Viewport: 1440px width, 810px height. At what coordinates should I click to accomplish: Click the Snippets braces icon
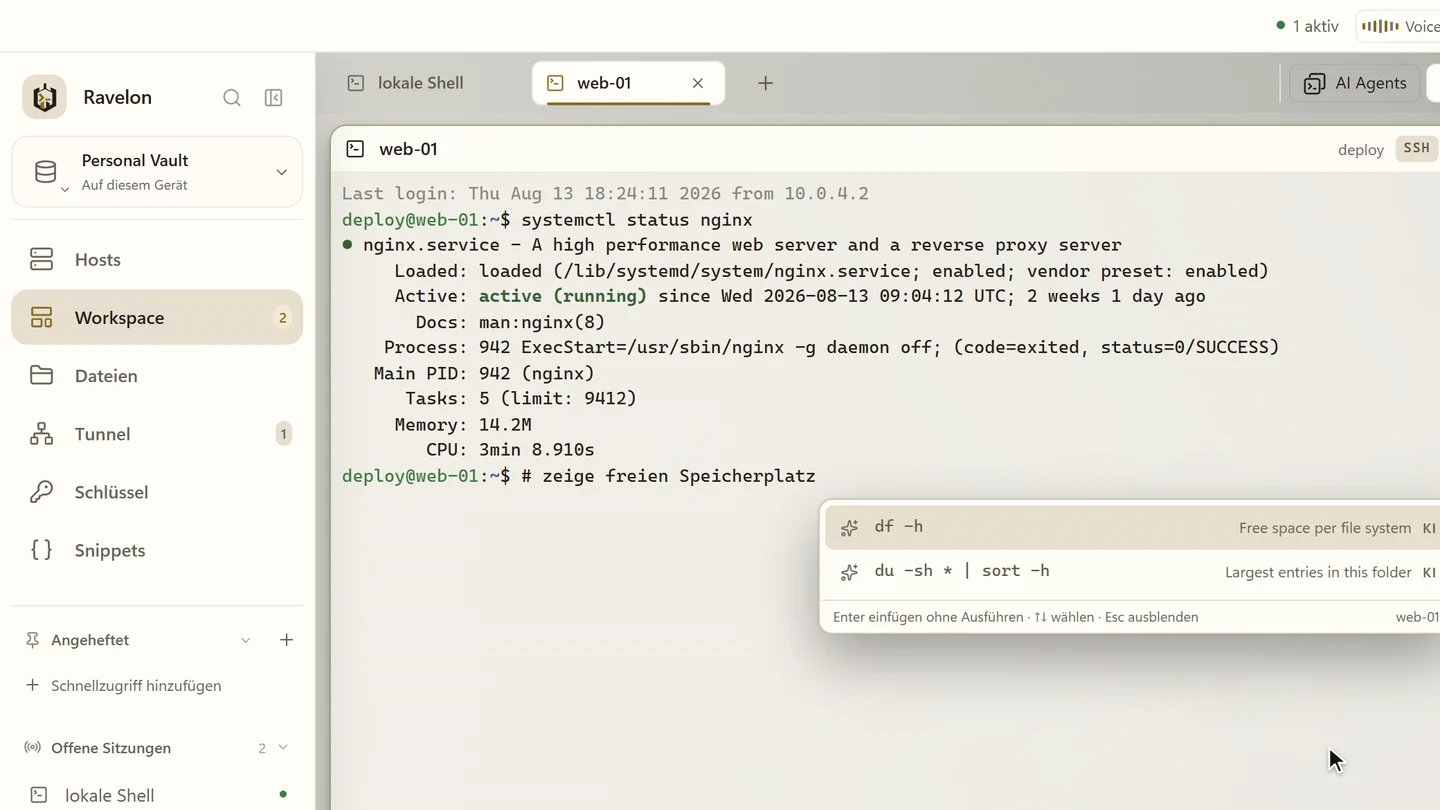[41, 549]
